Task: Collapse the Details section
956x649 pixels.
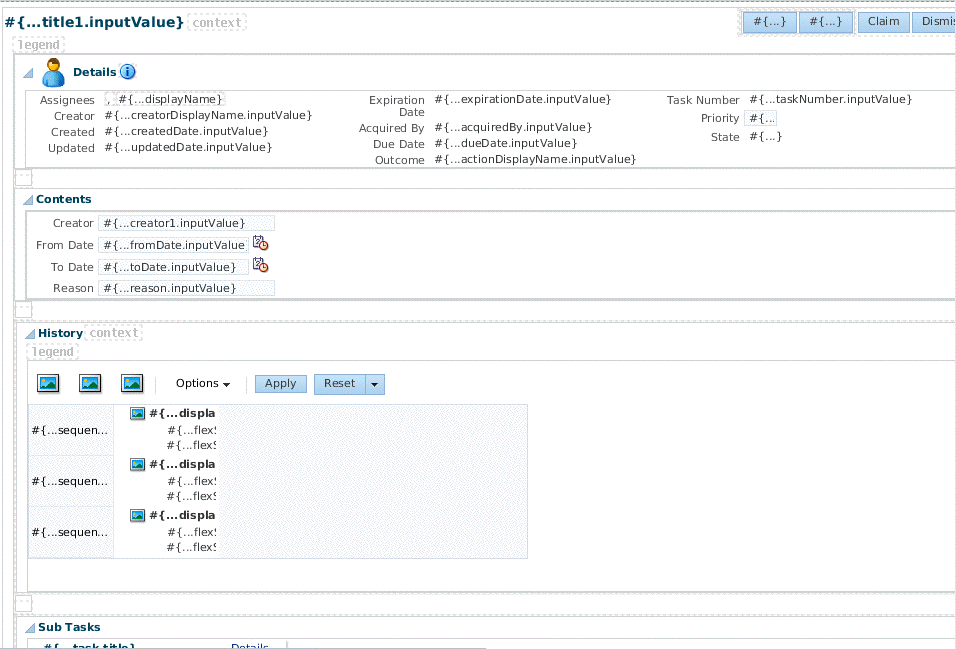Action: (28, 73)
